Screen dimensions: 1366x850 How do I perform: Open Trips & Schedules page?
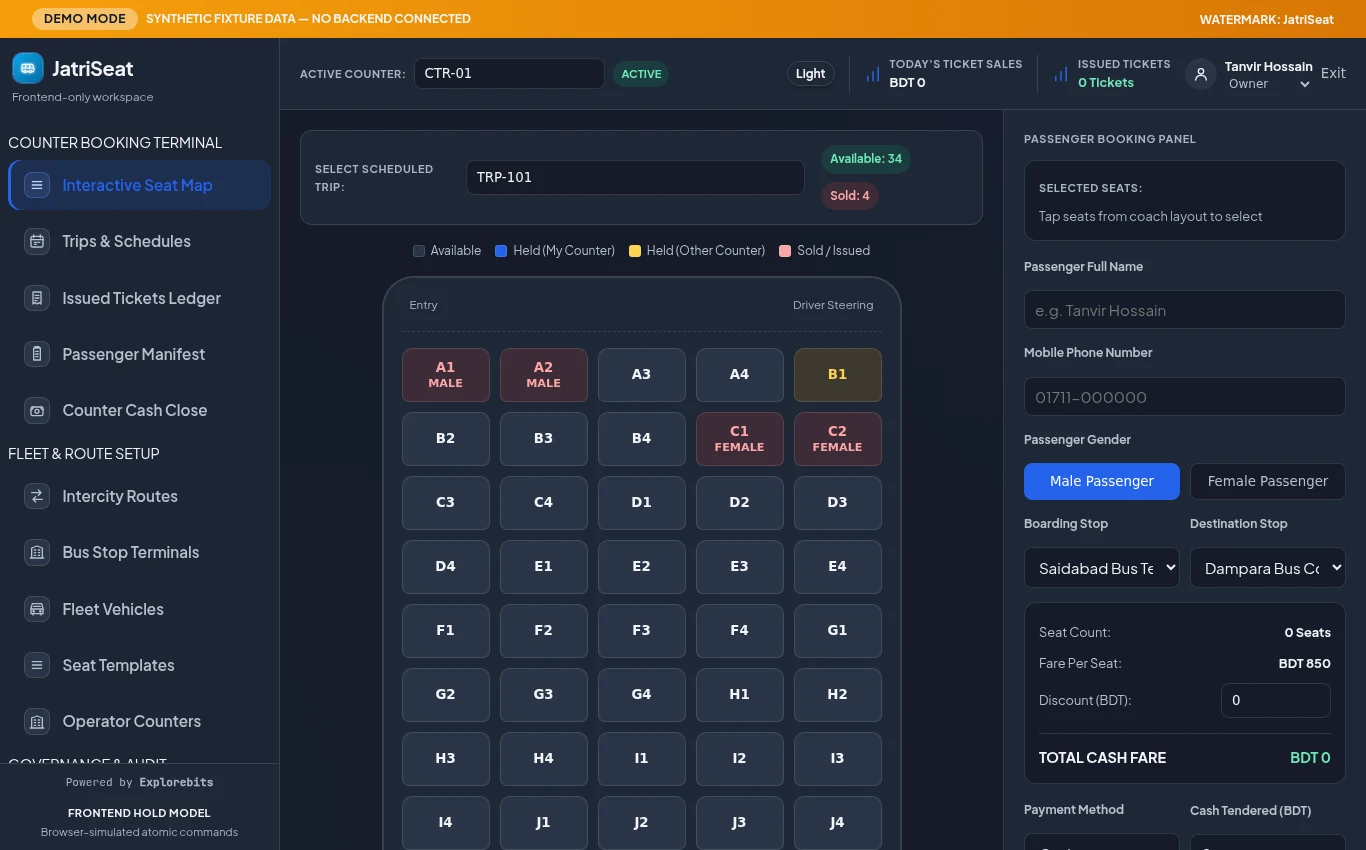pyautogui.click(x=139, y=241)
